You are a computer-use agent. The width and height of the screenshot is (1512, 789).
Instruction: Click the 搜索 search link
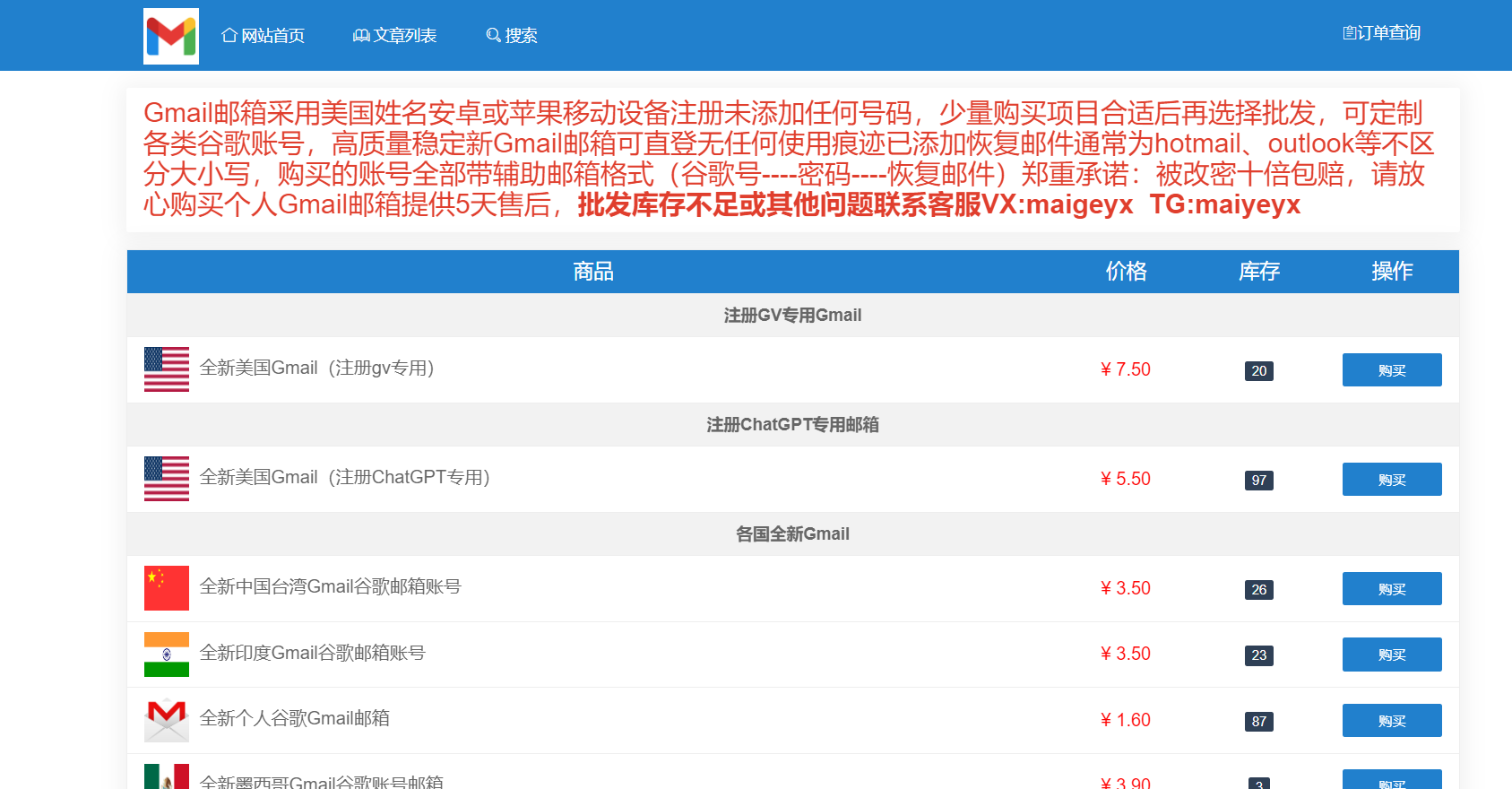(512, 36)
